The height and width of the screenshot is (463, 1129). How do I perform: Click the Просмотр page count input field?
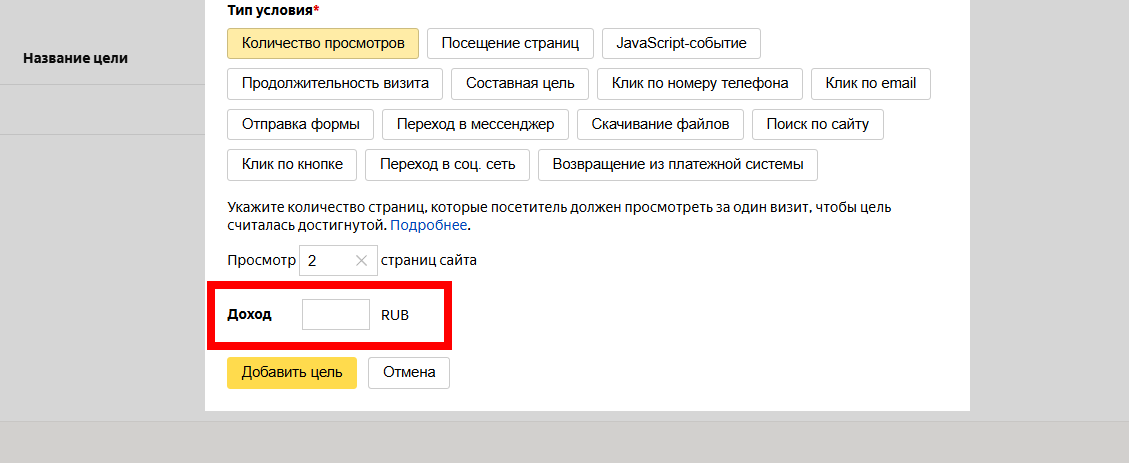pyautogui.click(x=328, y=261)
